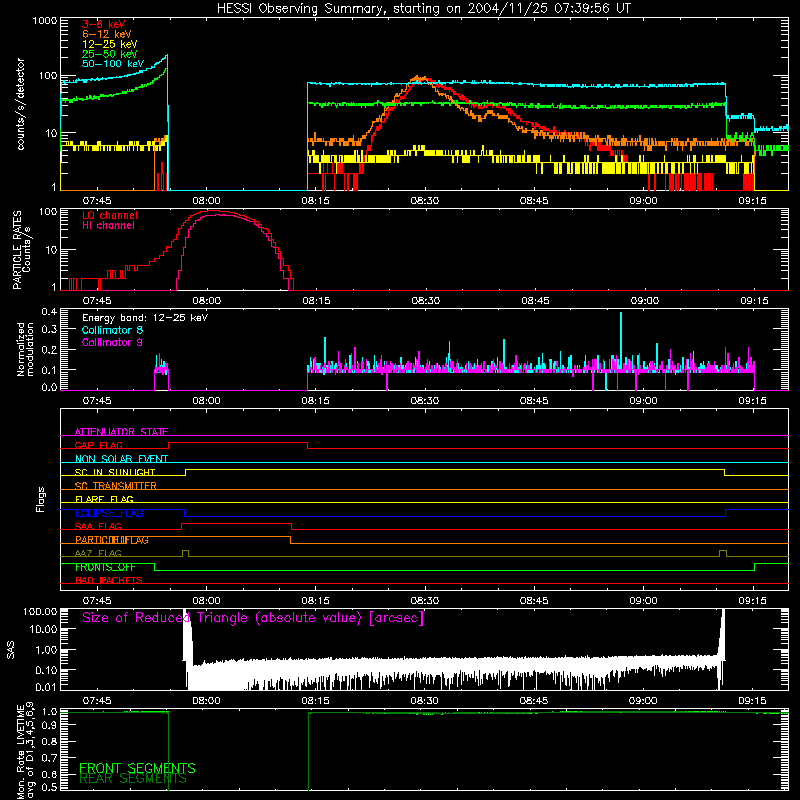Click the 0.4 tick on modulation axis
The image size is (800, 800).
pyautogui.click(x=49, y=312)
